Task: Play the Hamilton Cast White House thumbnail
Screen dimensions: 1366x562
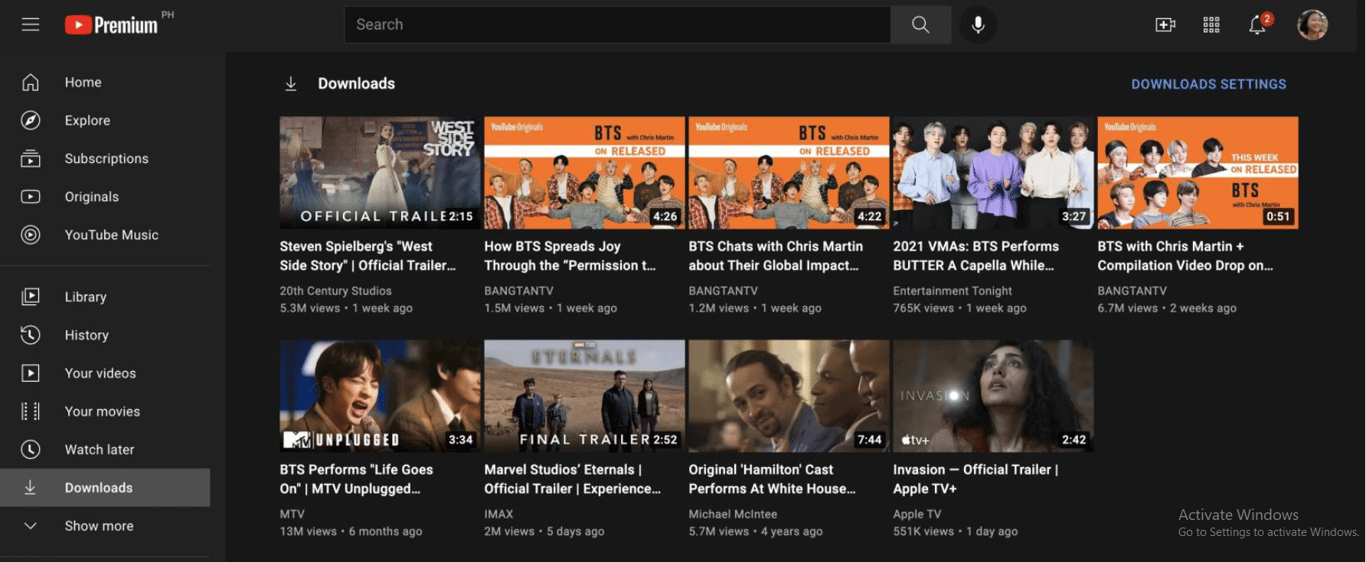Action: tap(789, 396)
